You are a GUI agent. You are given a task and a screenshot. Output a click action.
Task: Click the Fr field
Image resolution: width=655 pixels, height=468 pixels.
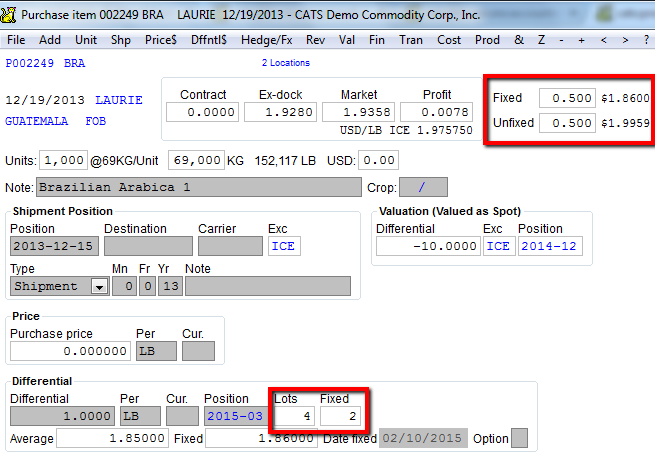click(147, 286)
